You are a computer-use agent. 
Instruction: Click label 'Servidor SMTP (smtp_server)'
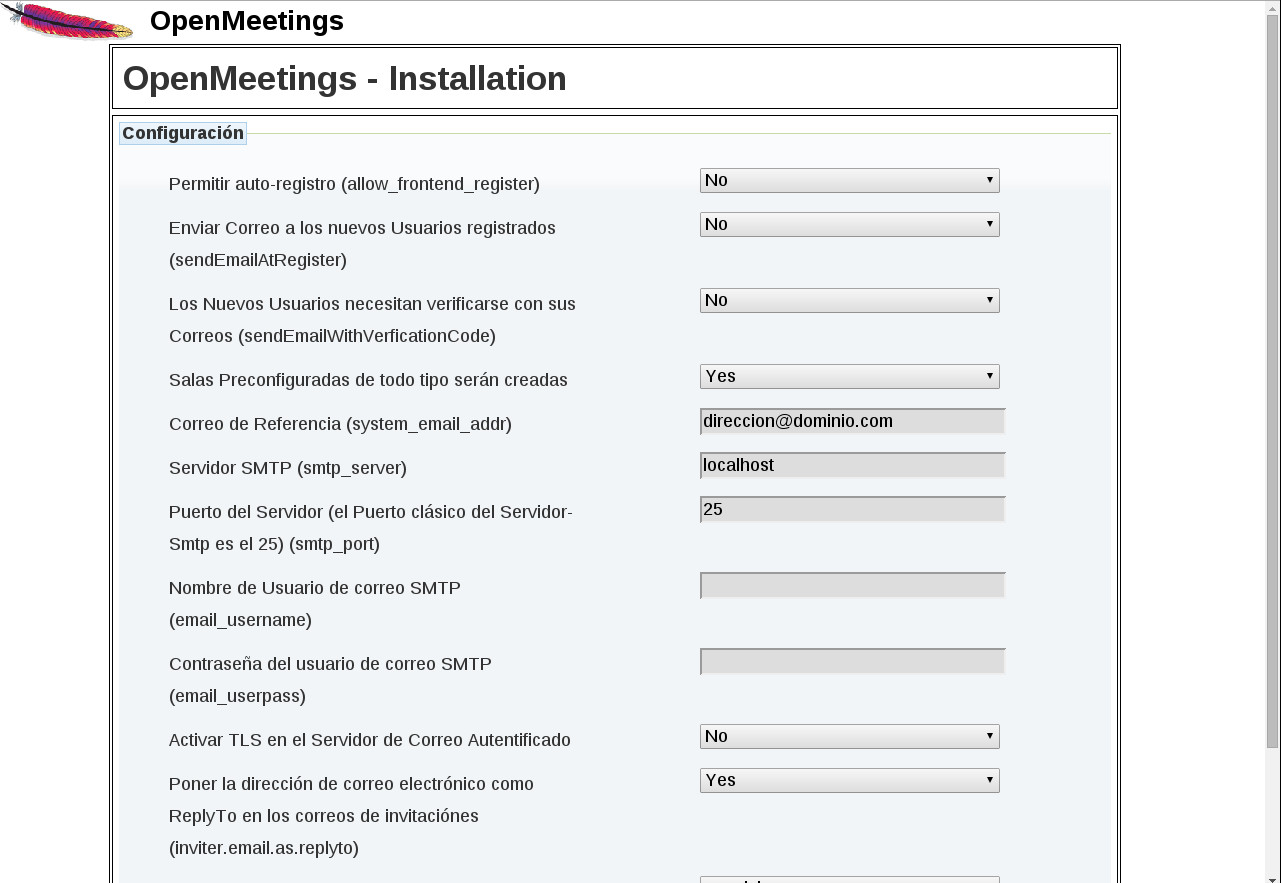(x=288, y=468)
